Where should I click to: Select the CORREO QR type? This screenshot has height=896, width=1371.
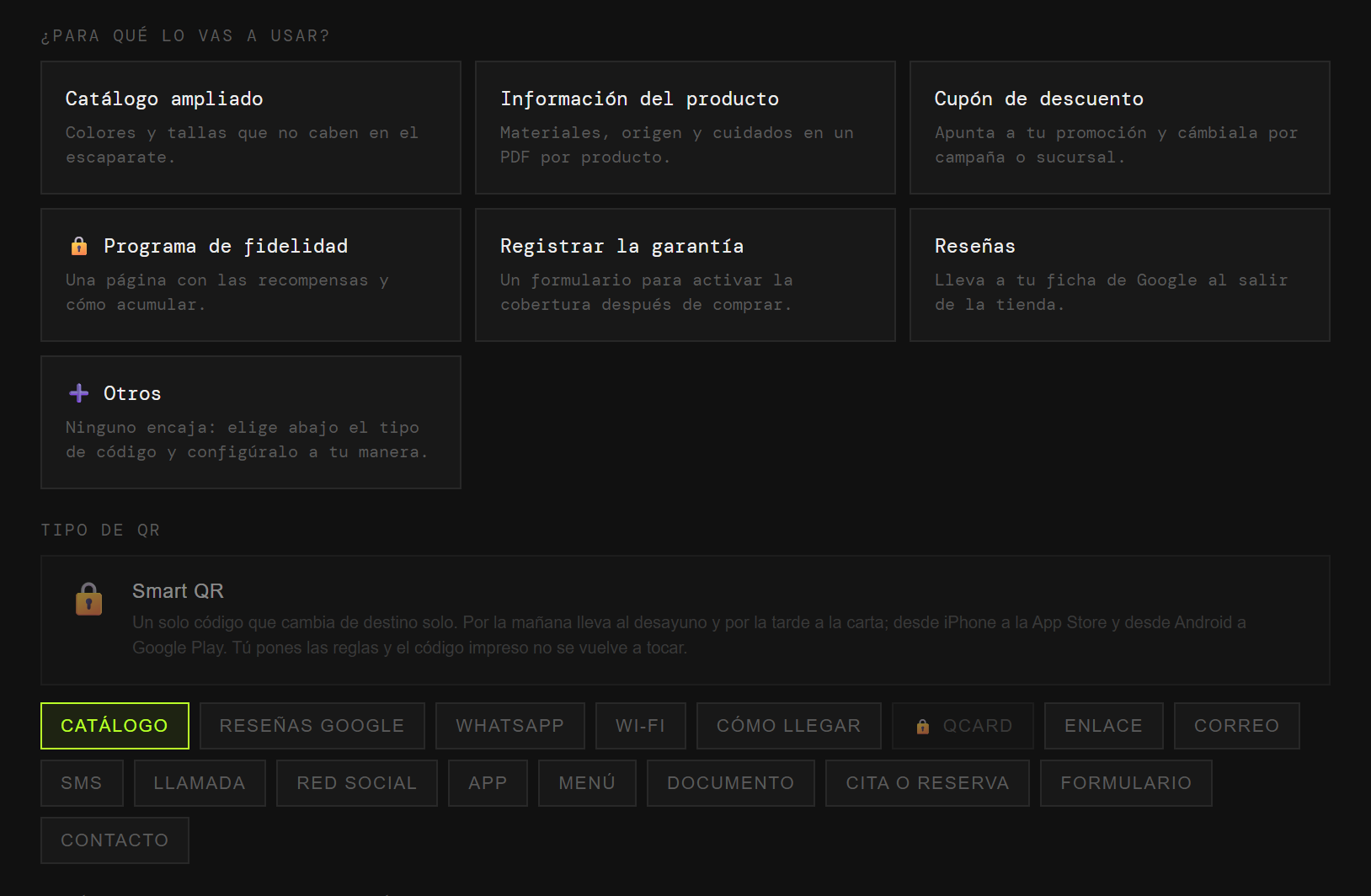pyautogui.click(x=1237, y=726)
